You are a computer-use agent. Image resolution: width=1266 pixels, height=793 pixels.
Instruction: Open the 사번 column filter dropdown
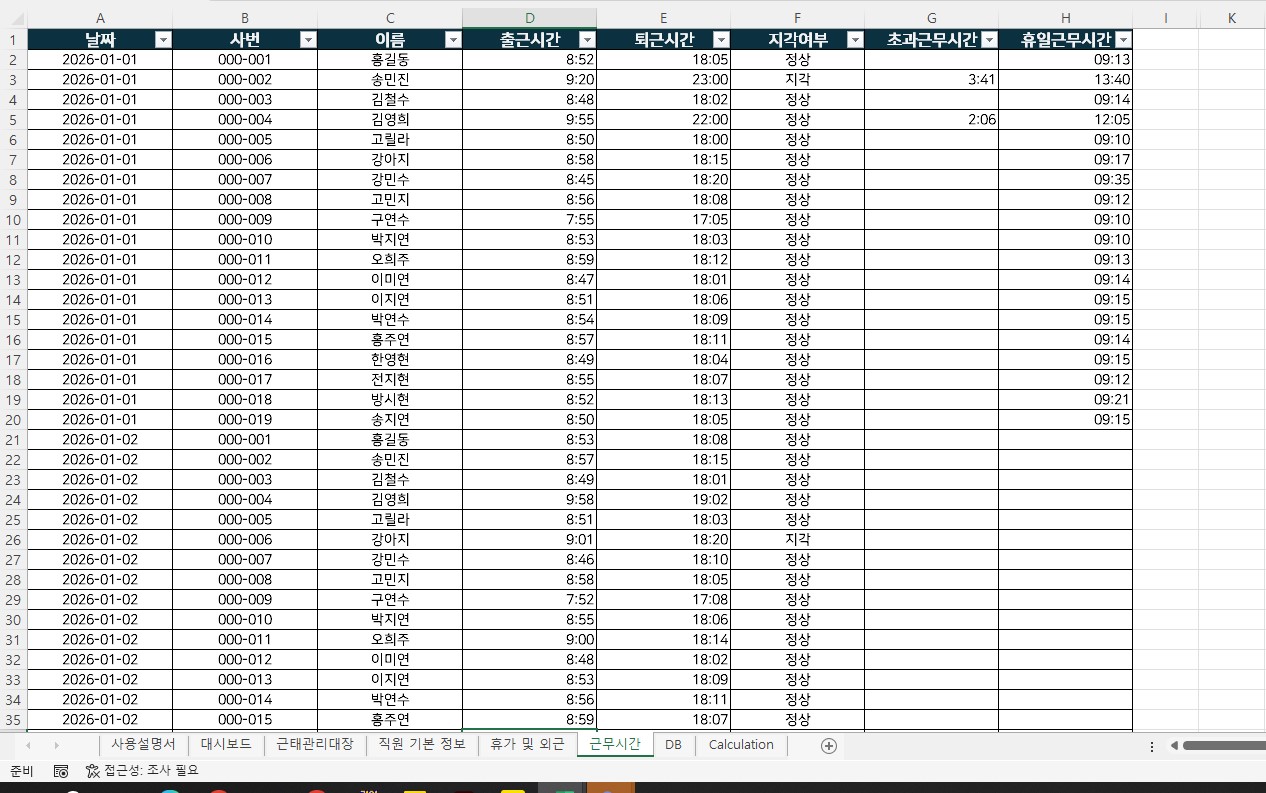(308, 40)
